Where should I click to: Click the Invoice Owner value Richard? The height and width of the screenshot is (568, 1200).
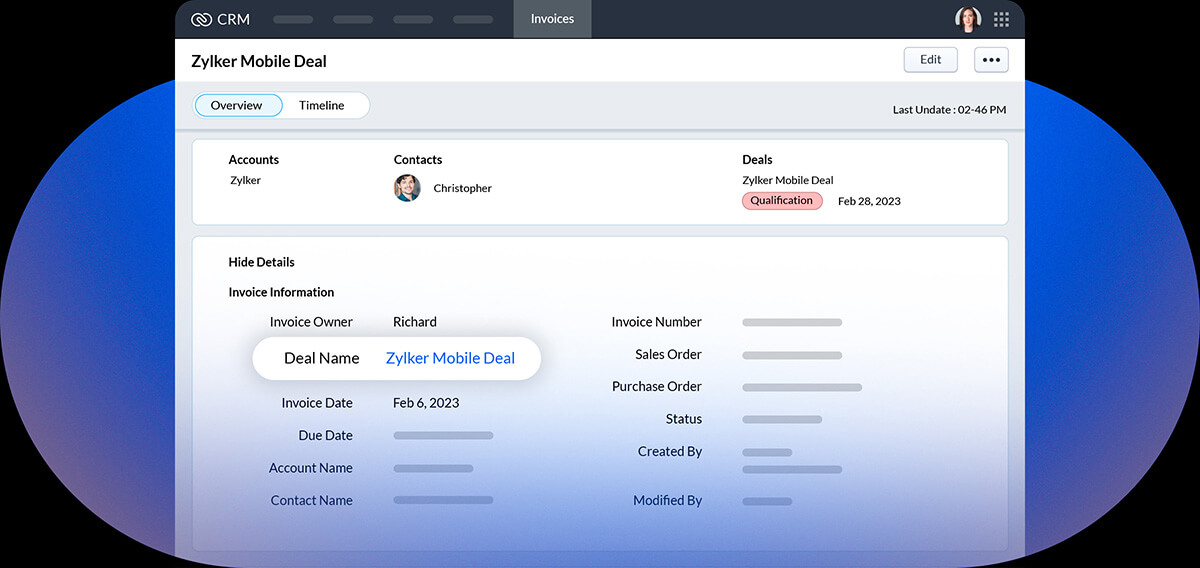point(415,322)
